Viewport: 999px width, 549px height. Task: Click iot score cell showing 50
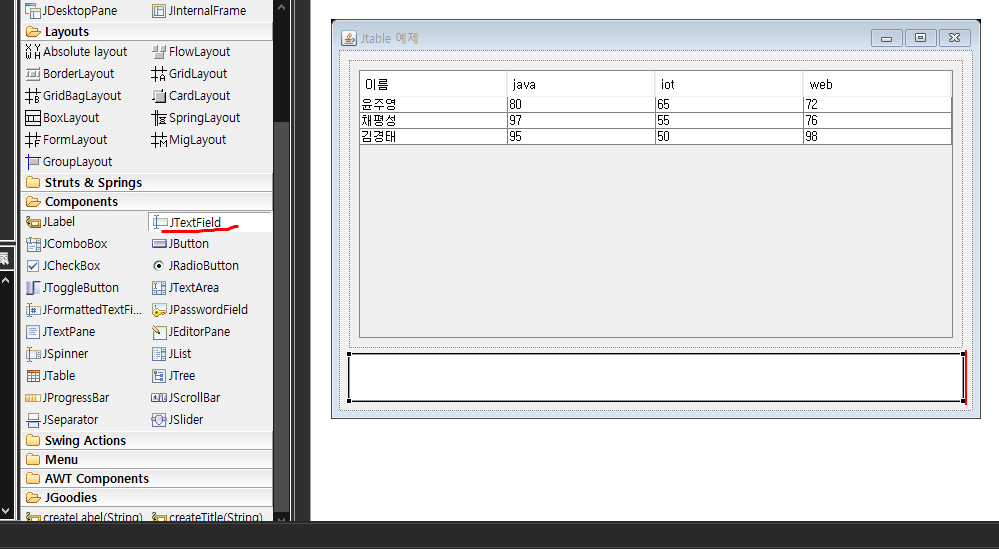729,136
